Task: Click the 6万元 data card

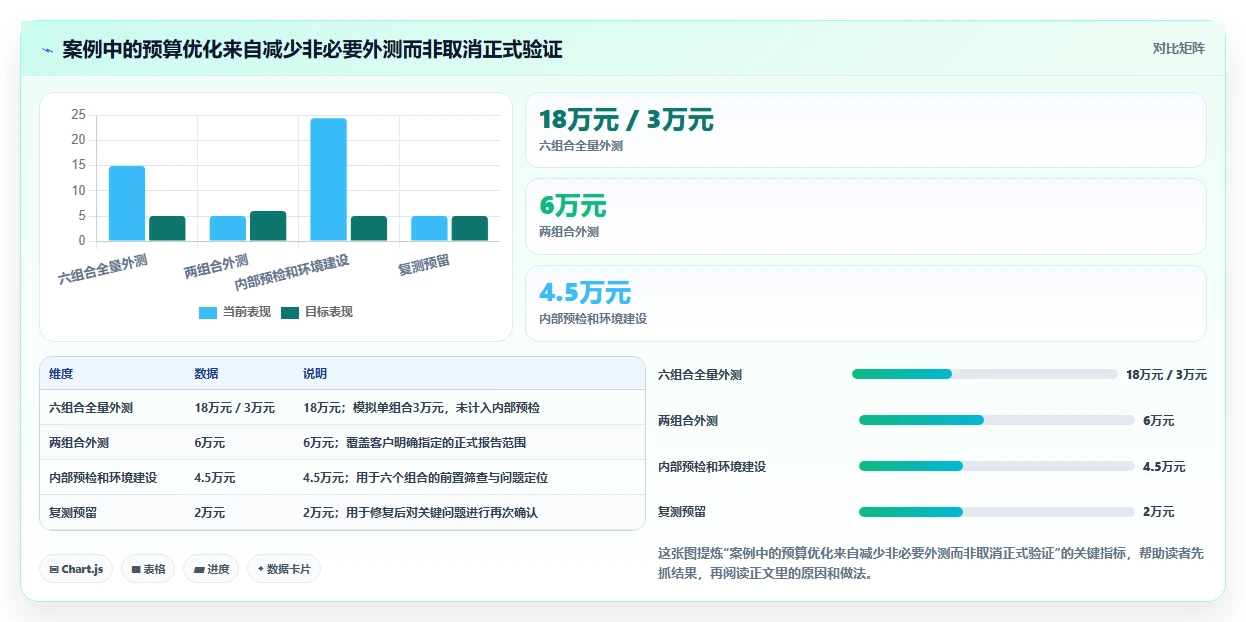Action: (866, 217)
